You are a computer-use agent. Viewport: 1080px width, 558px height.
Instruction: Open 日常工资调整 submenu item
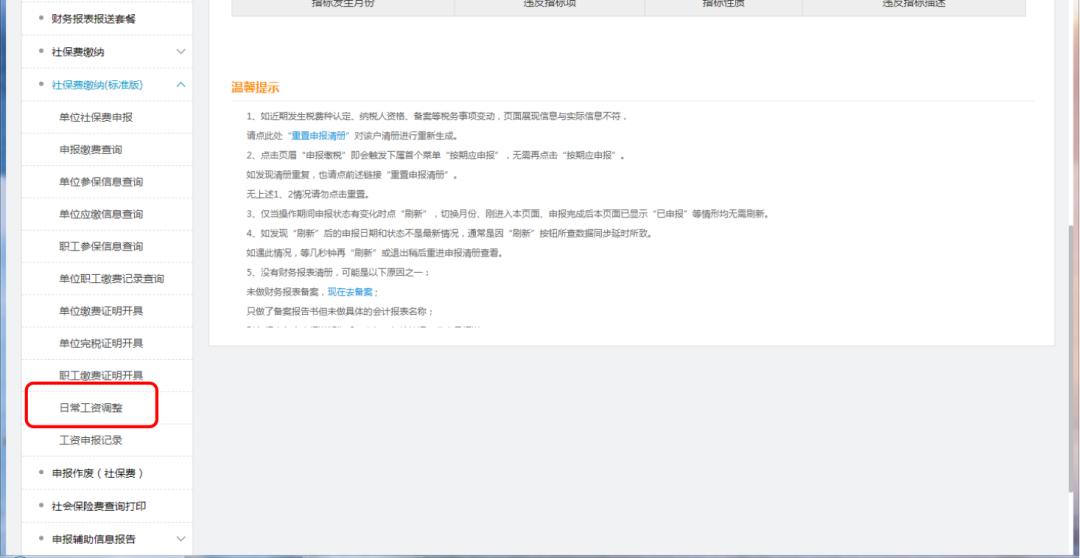90,408
